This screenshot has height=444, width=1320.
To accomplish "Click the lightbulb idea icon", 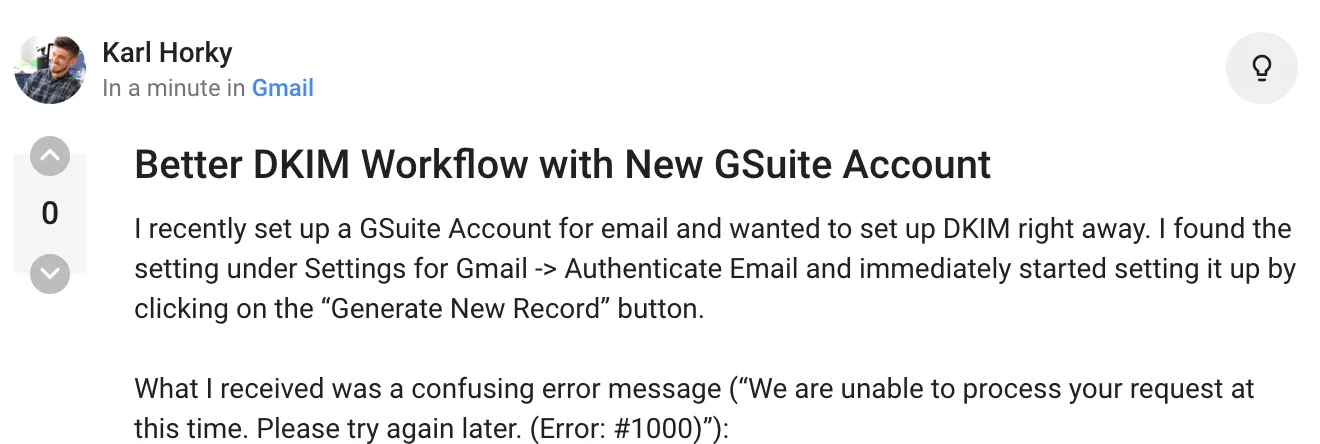I will (x=1261, y=68).
